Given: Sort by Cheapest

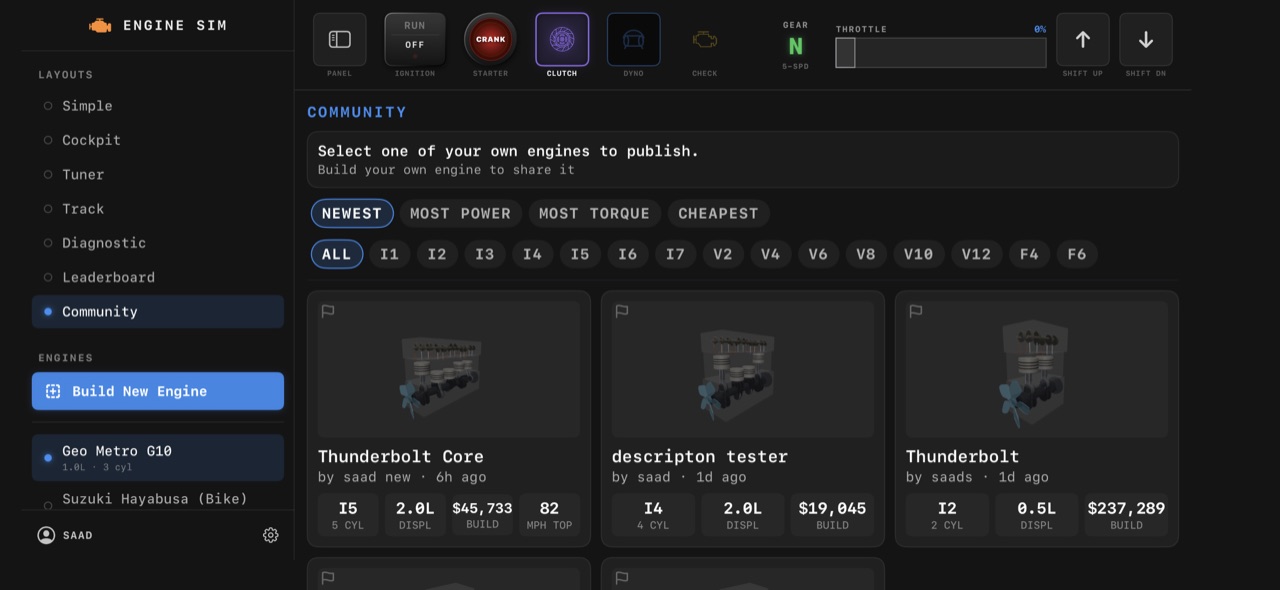Looking at the screenshot, I should point(718,213).
